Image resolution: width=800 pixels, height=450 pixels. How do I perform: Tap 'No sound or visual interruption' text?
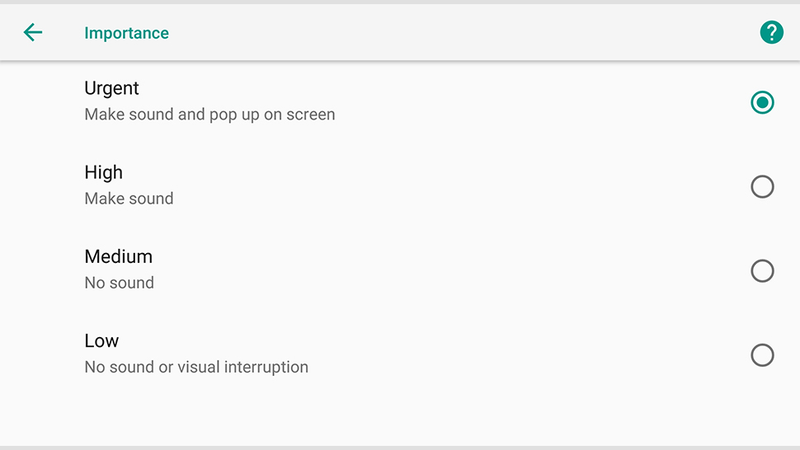196,367
